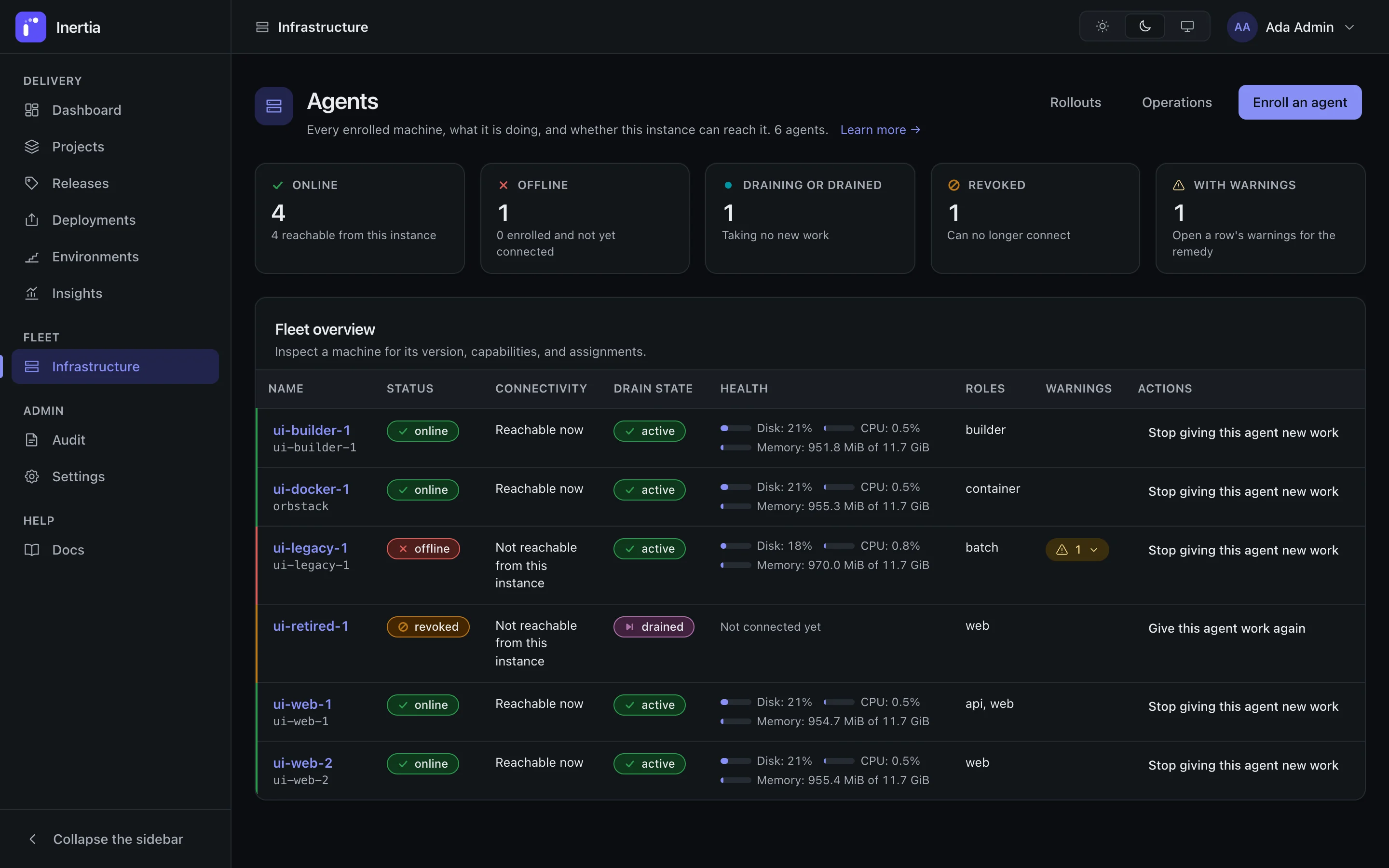Viewport: 1389px width, 868px height.
Task: Click the OFFLINE summary card
Action: [585, 218]
